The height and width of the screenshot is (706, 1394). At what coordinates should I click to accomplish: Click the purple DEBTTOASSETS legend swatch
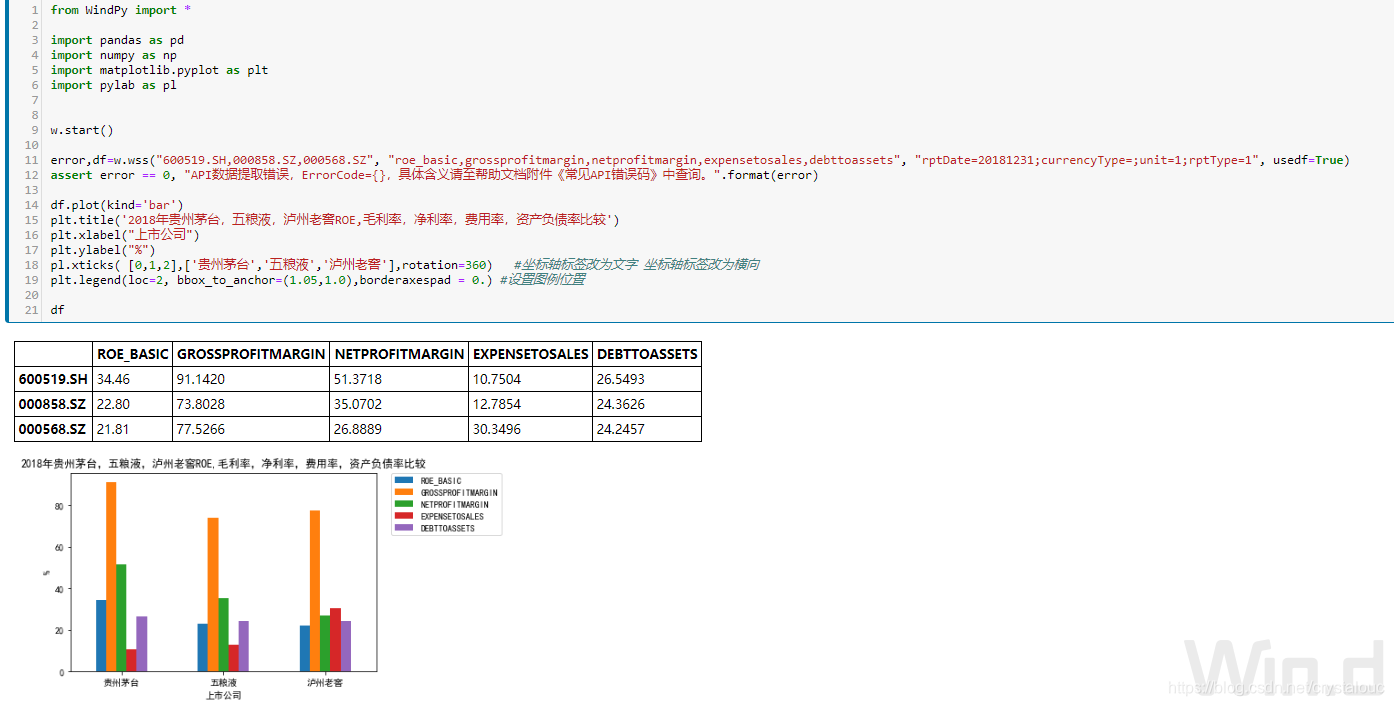pyautogui.click(x=405, y=529)
